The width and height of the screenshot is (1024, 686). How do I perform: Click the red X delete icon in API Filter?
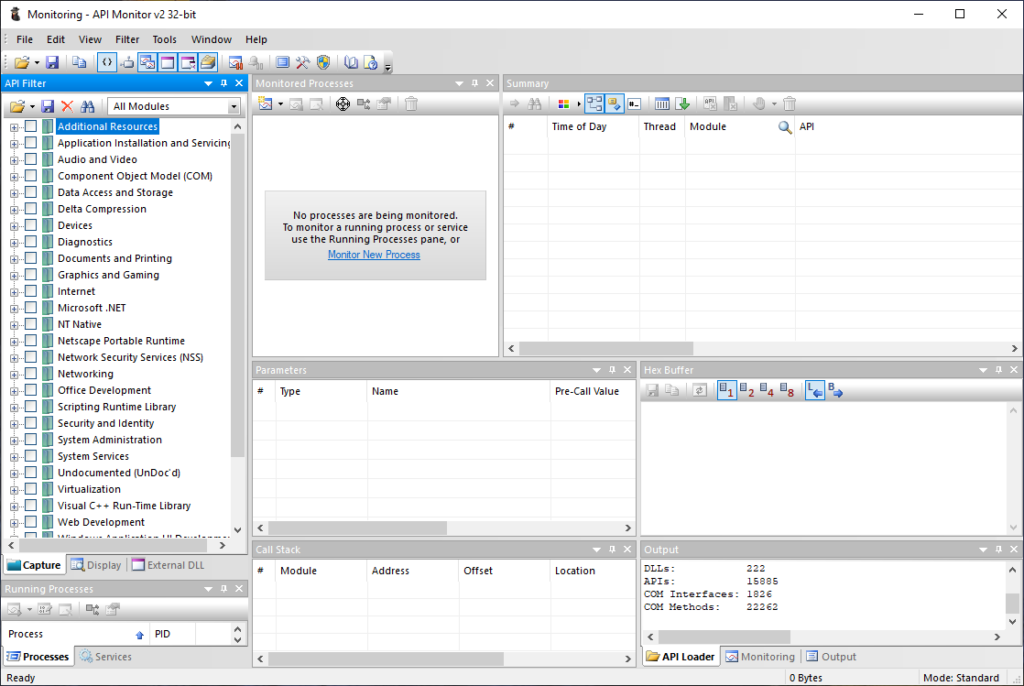pyautogui.click(x=67, y=106)
